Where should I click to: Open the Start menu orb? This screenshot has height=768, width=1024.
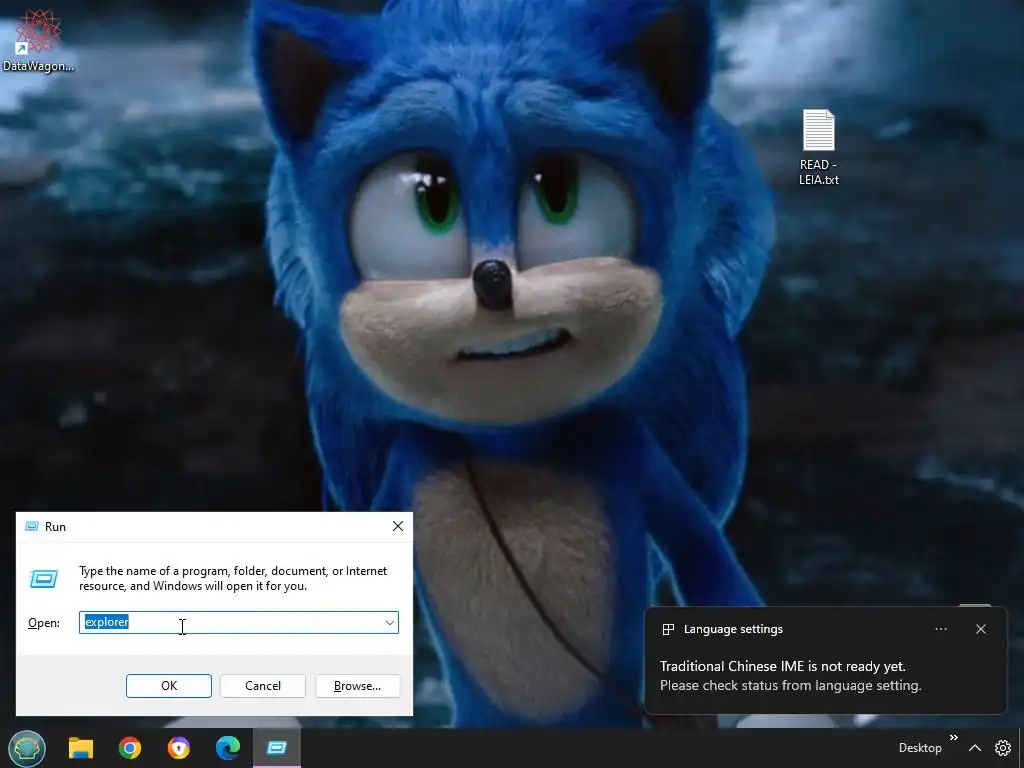pos(27,748)
